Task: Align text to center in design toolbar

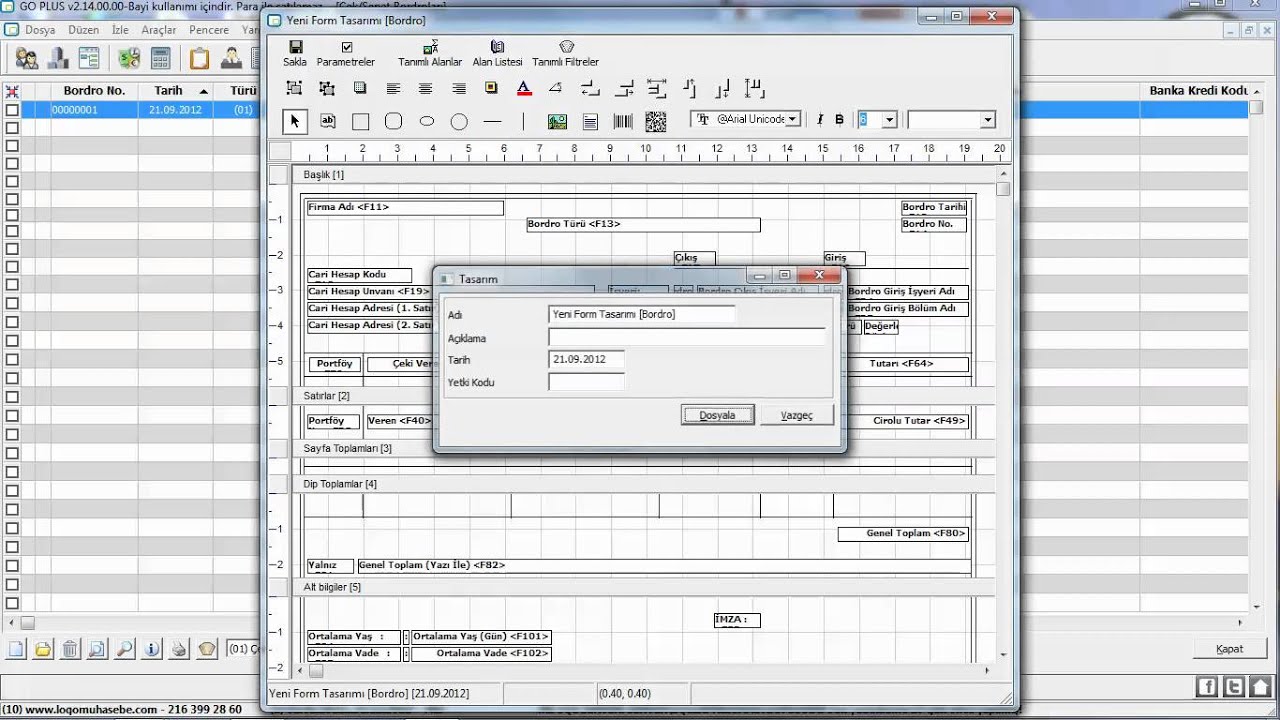Action: [426, 88]
